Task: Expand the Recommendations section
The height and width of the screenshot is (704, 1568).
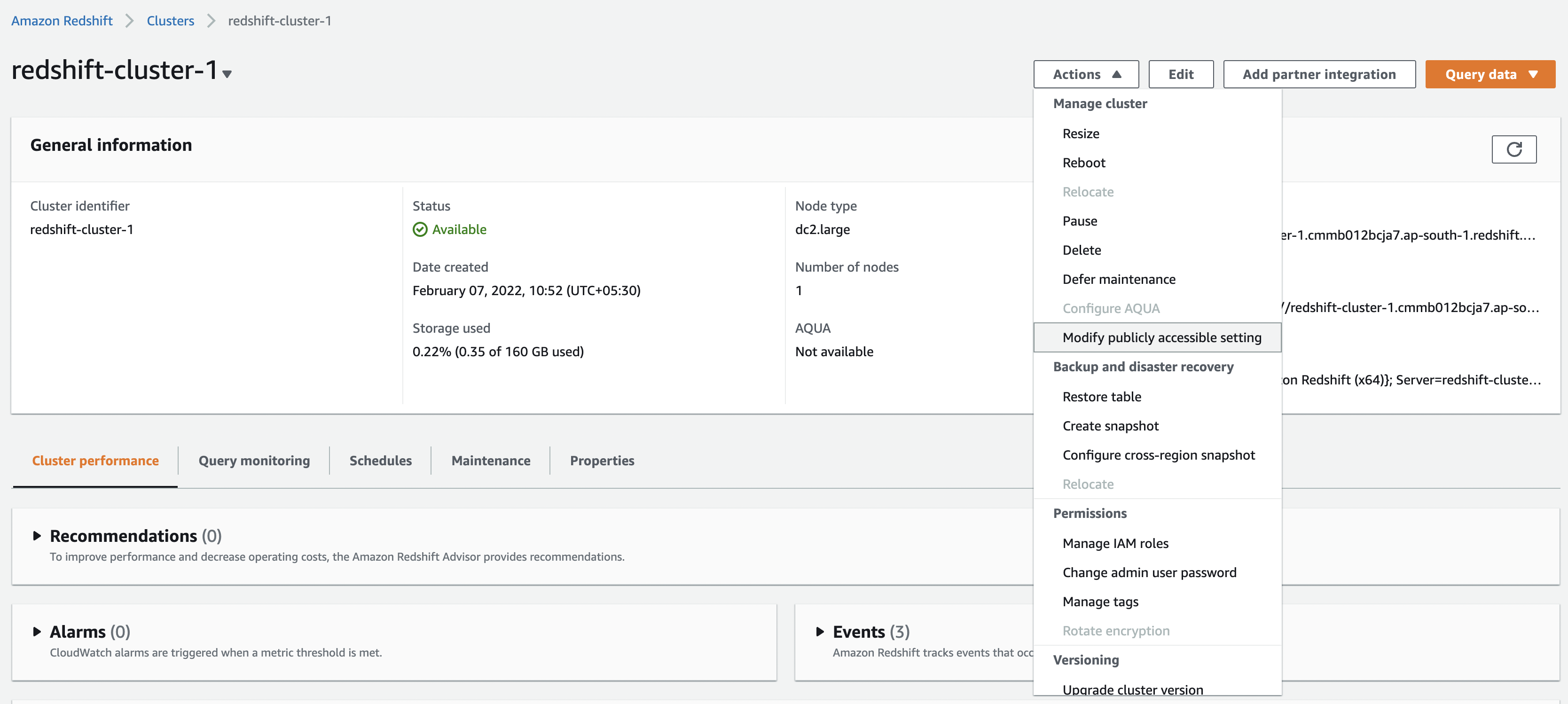Action: (37, 535)
